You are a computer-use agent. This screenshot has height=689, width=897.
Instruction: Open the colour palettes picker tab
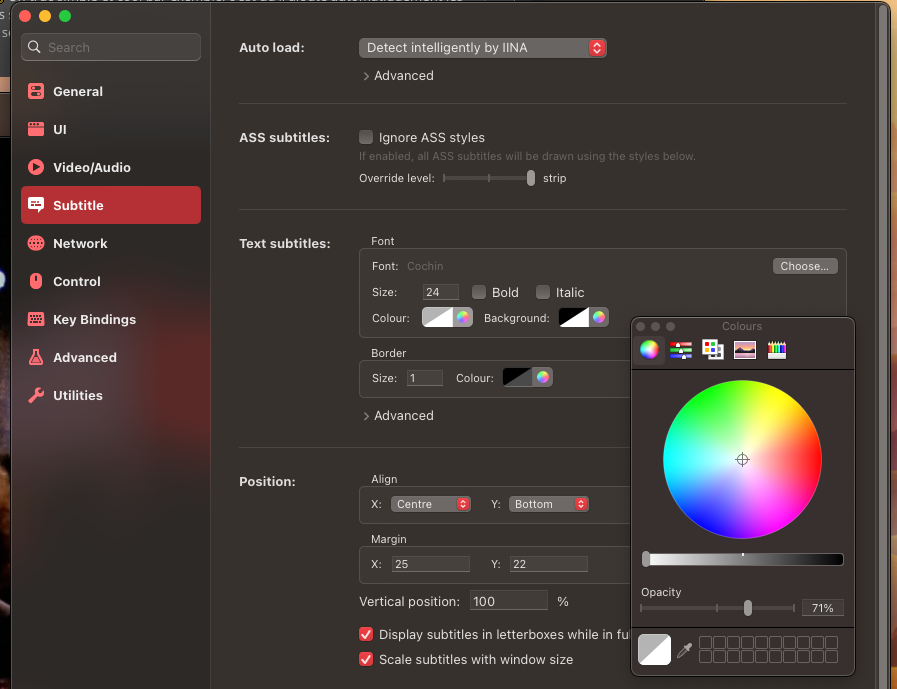coord(713,349)
